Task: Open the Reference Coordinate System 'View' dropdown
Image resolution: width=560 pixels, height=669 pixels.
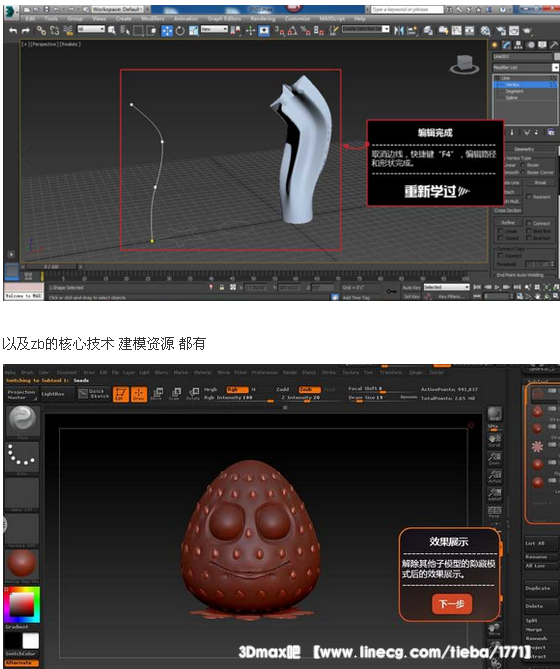Action: (215, 29)
